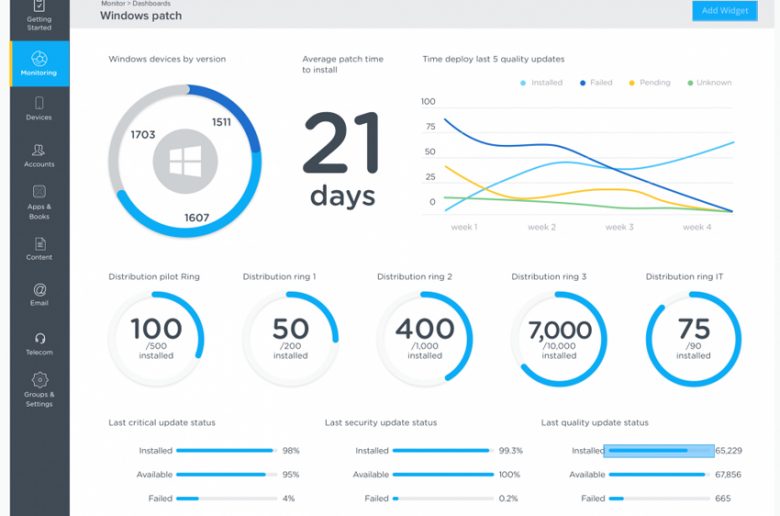Click the critical update Failed progress bar

(x=226, y=498)
